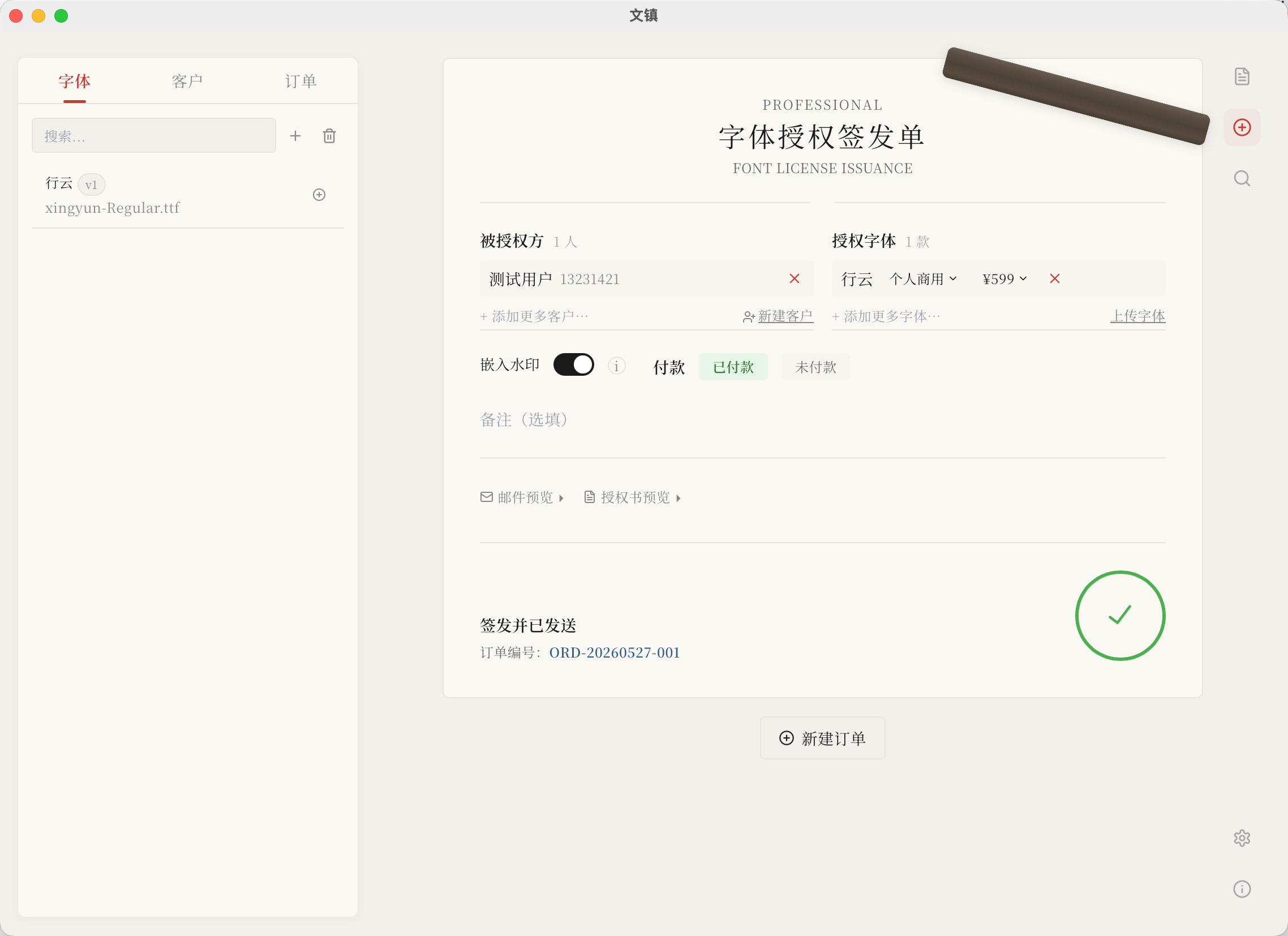Click 添加更多客户 input field
The width and height of the screenshot is (1288, 936).
pyautogui.click(x=608, y=316)
